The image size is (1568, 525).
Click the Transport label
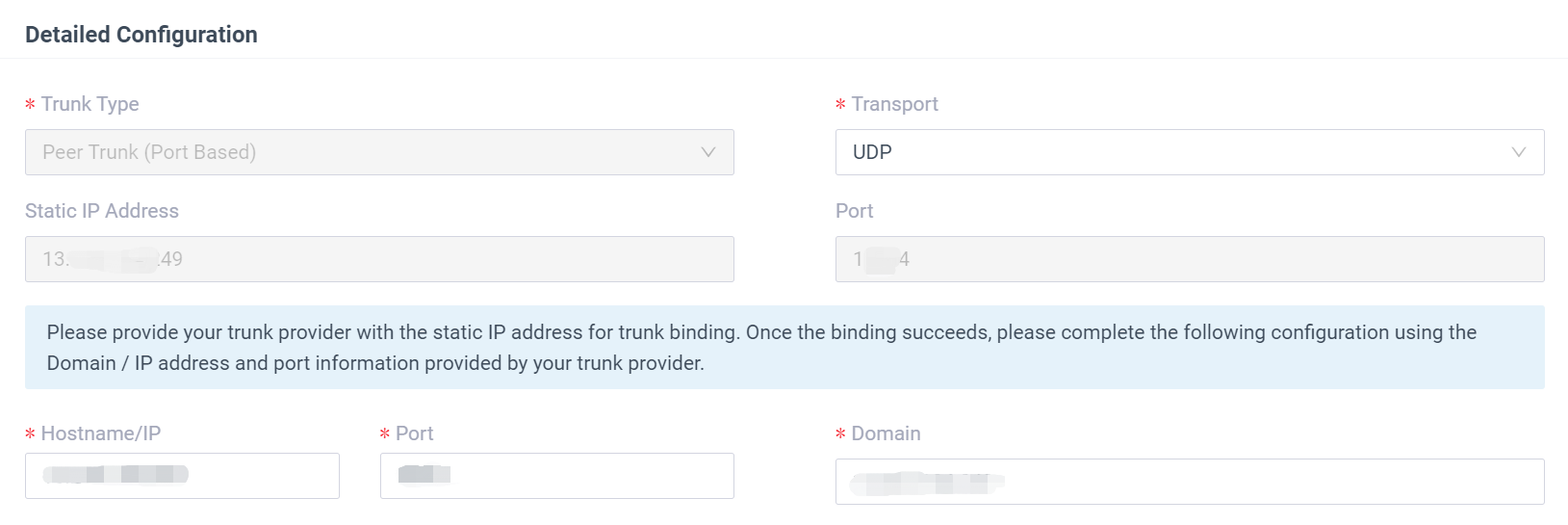[894, 104]
